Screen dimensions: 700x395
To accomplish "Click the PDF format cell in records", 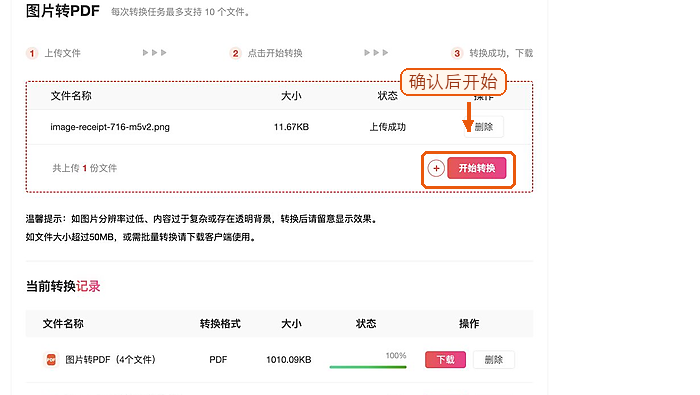I will click(x=218, y=360).
